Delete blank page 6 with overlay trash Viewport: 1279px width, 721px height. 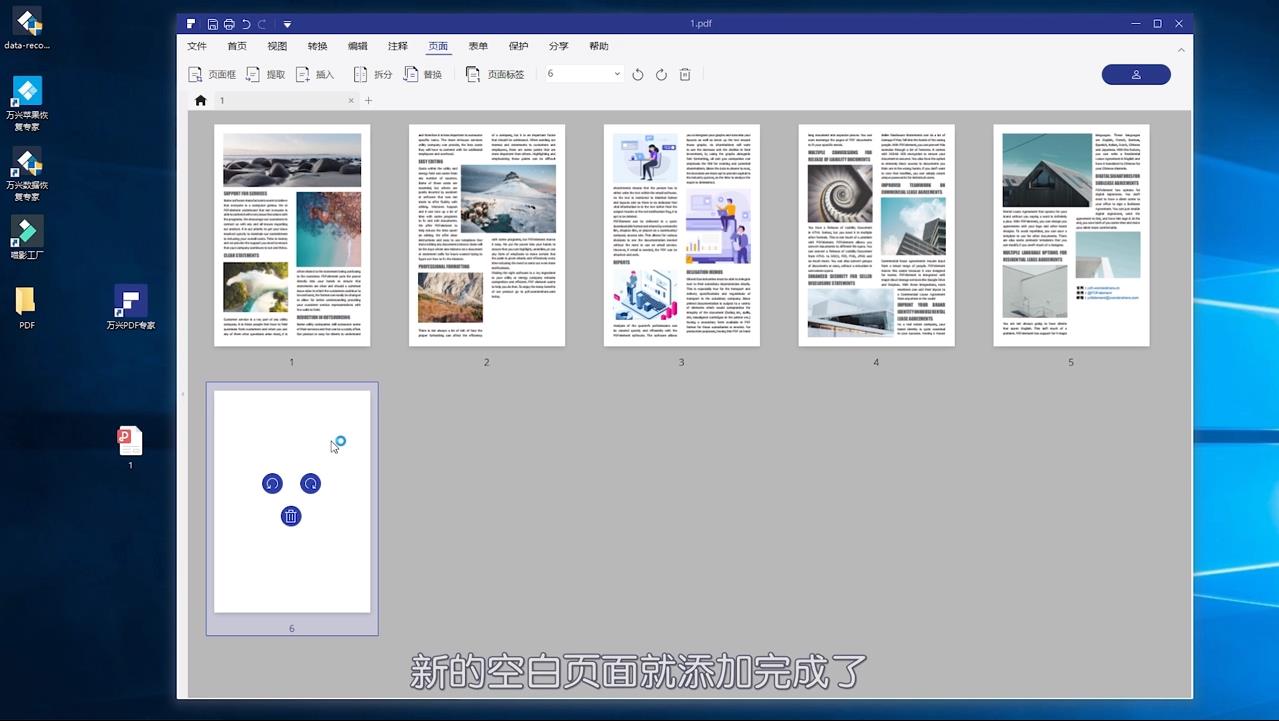coord(291,516)
